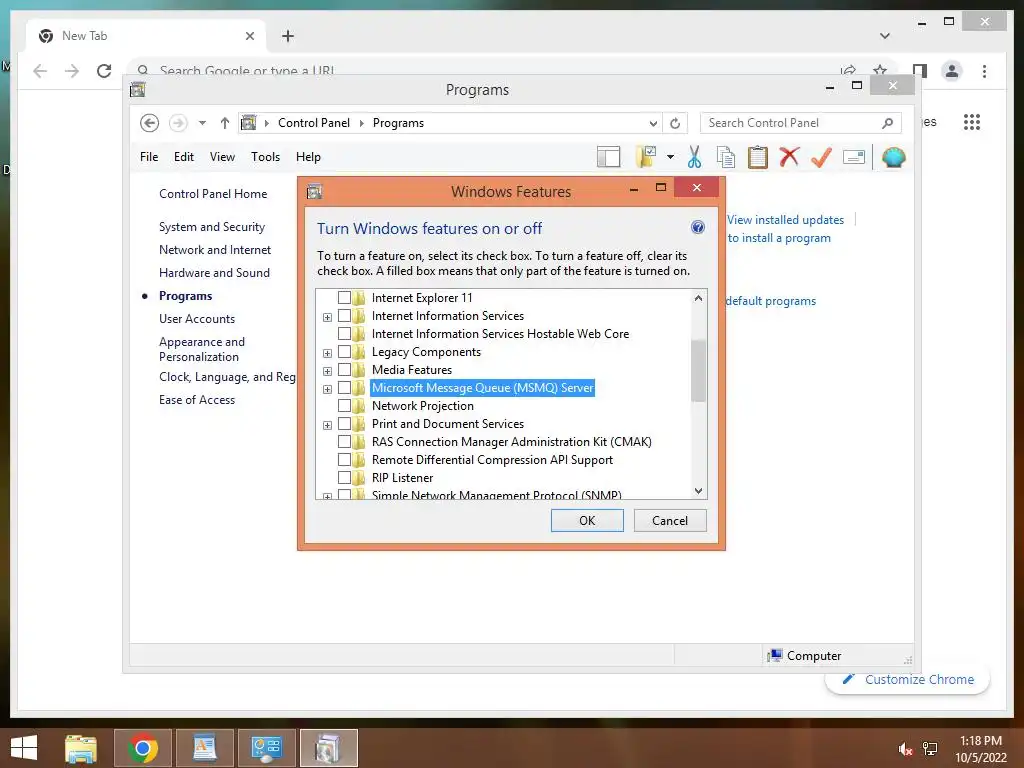Open the Tools menu
1024x768 pixels.
point(265,157)
